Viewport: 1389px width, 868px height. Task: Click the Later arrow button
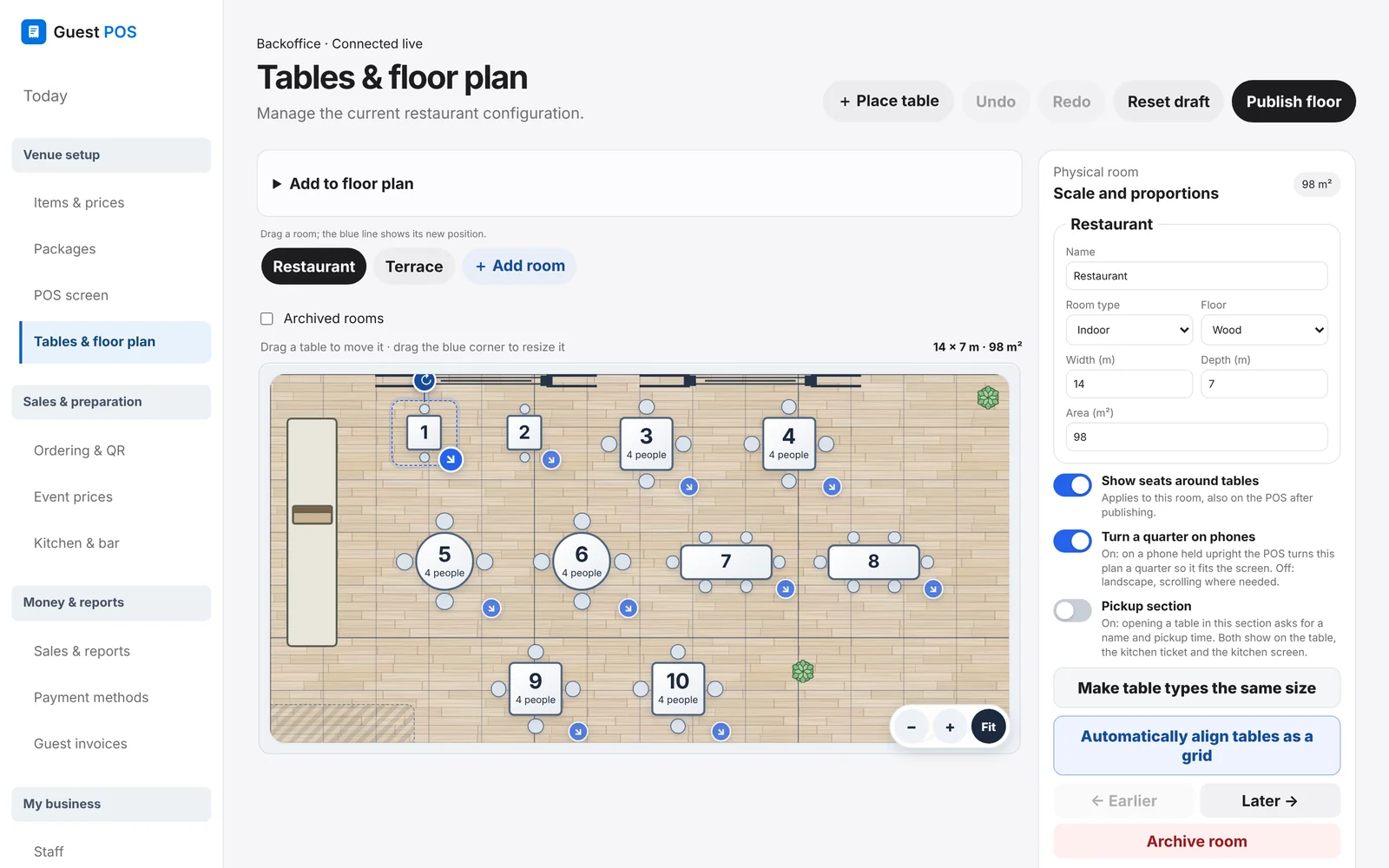[1269, 801]
